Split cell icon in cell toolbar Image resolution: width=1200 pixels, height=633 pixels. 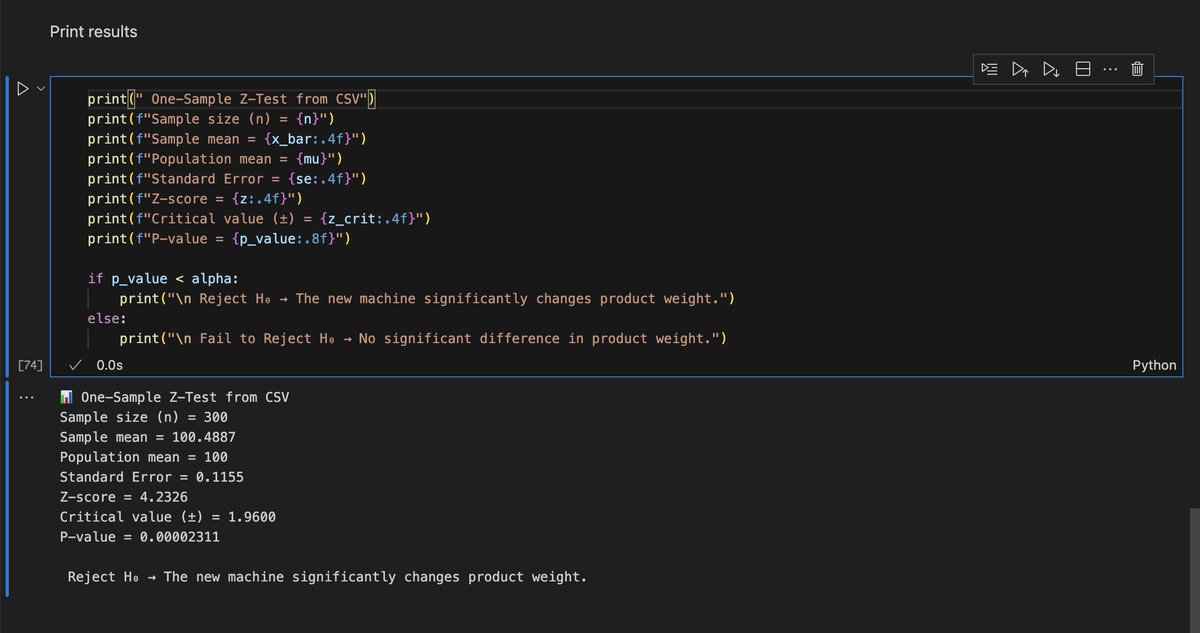[1081, 69]
